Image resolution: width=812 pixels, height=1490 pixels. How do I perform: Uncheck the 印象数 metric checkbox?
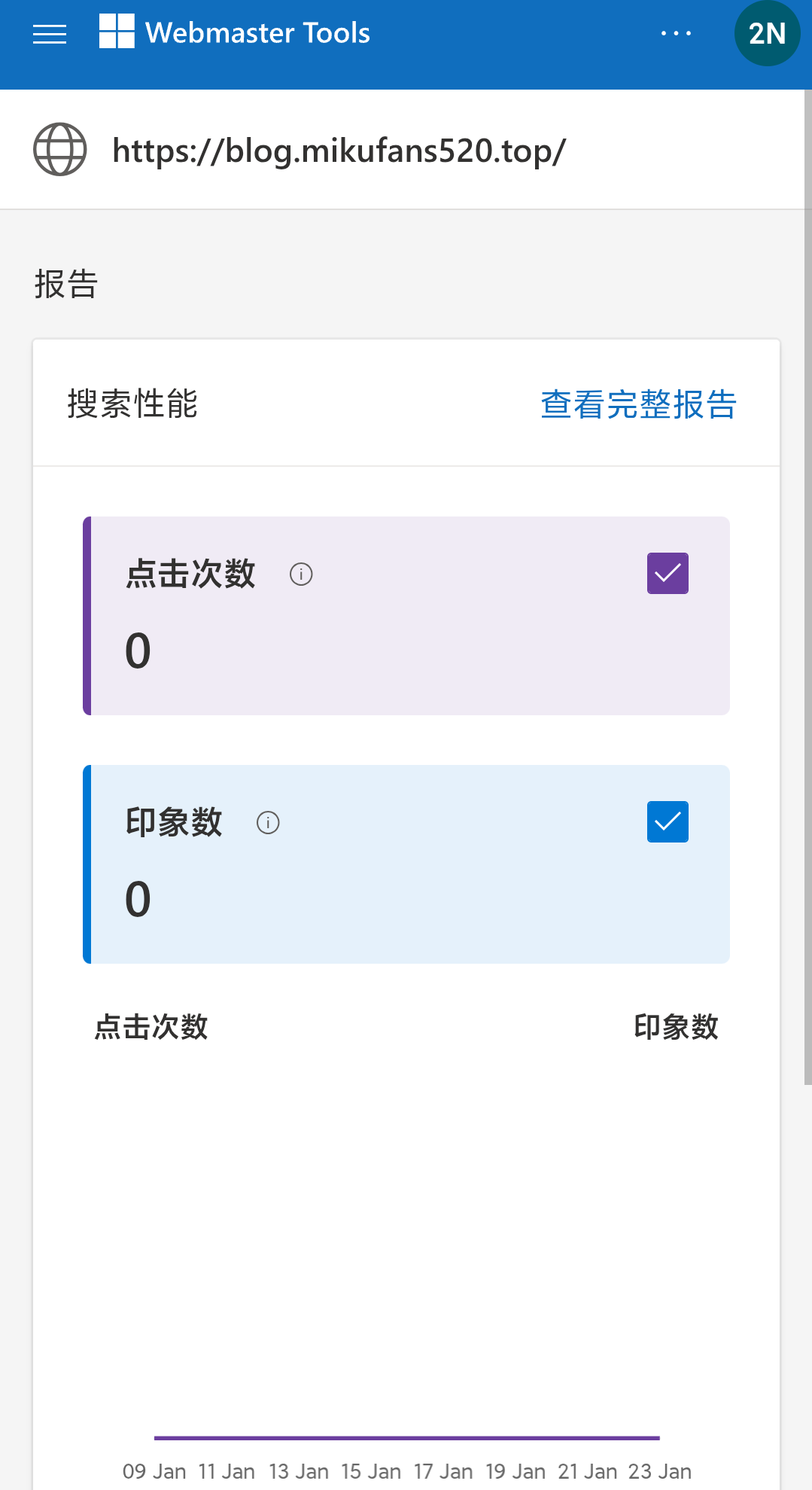(667, 821)
